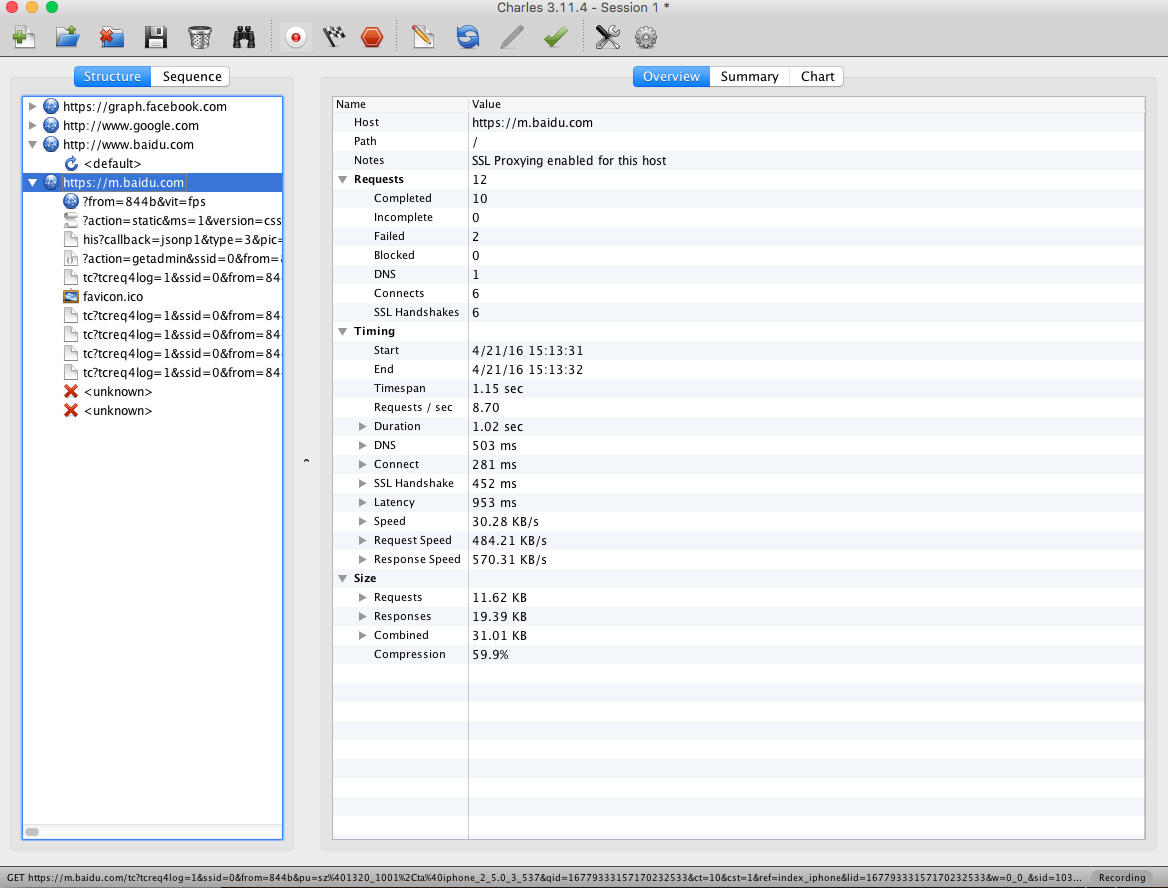Expand the SSL Handshake timing row
The height and width of the screenshot is (888, 1168).
click(363, 483)
